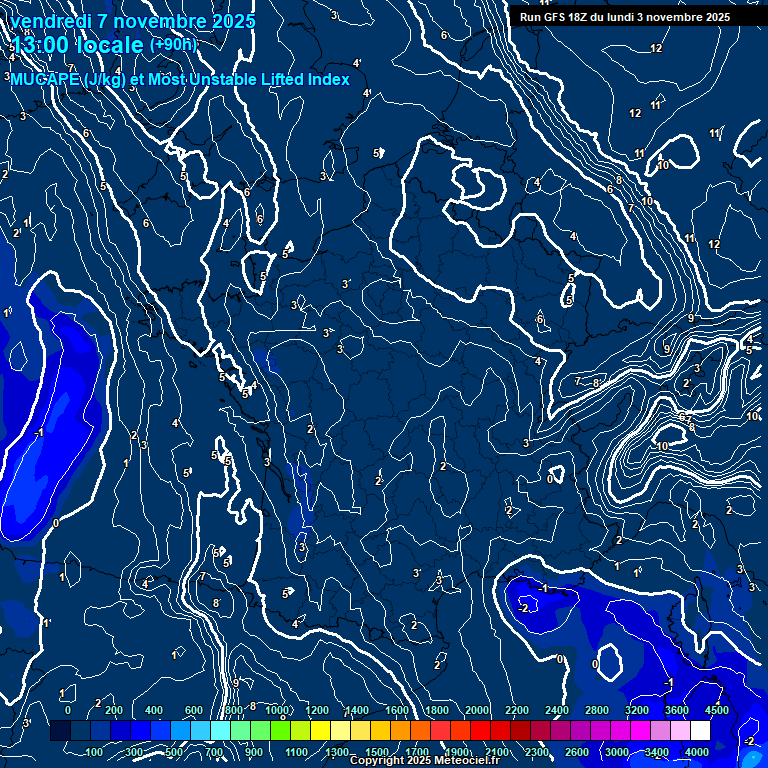Screen dimensions: 768x768
Task: Choose pale yellow swatch between 1300 and 1400
Action: click(x=340, y=730)
